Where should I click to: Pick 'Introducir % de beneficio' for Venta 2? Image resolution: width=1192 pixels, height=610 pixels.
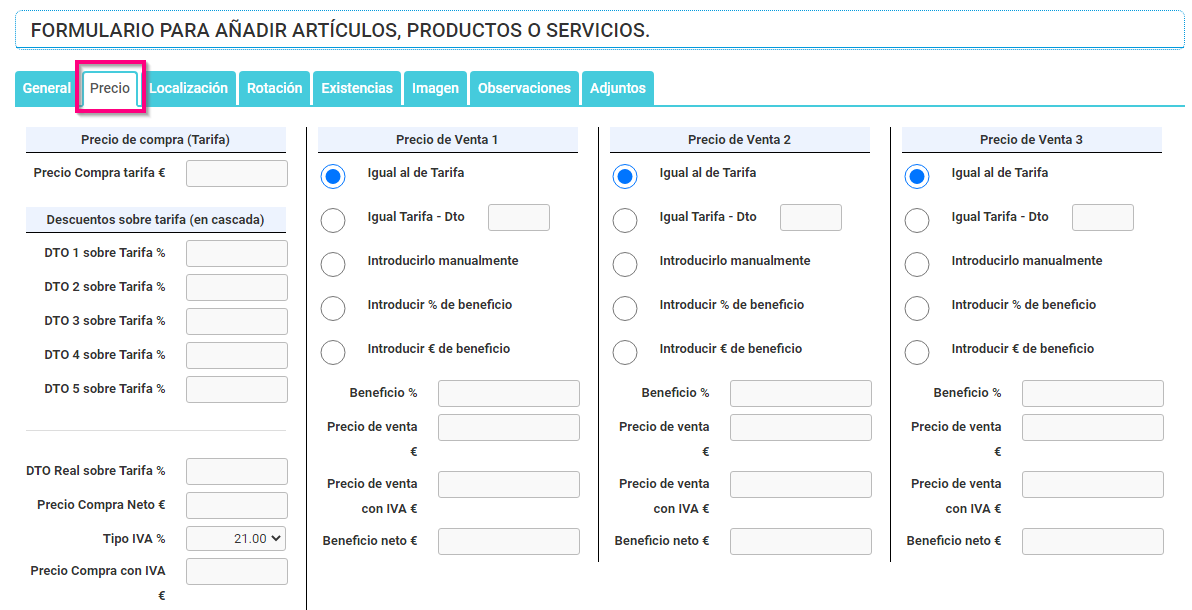click(625, 309)
